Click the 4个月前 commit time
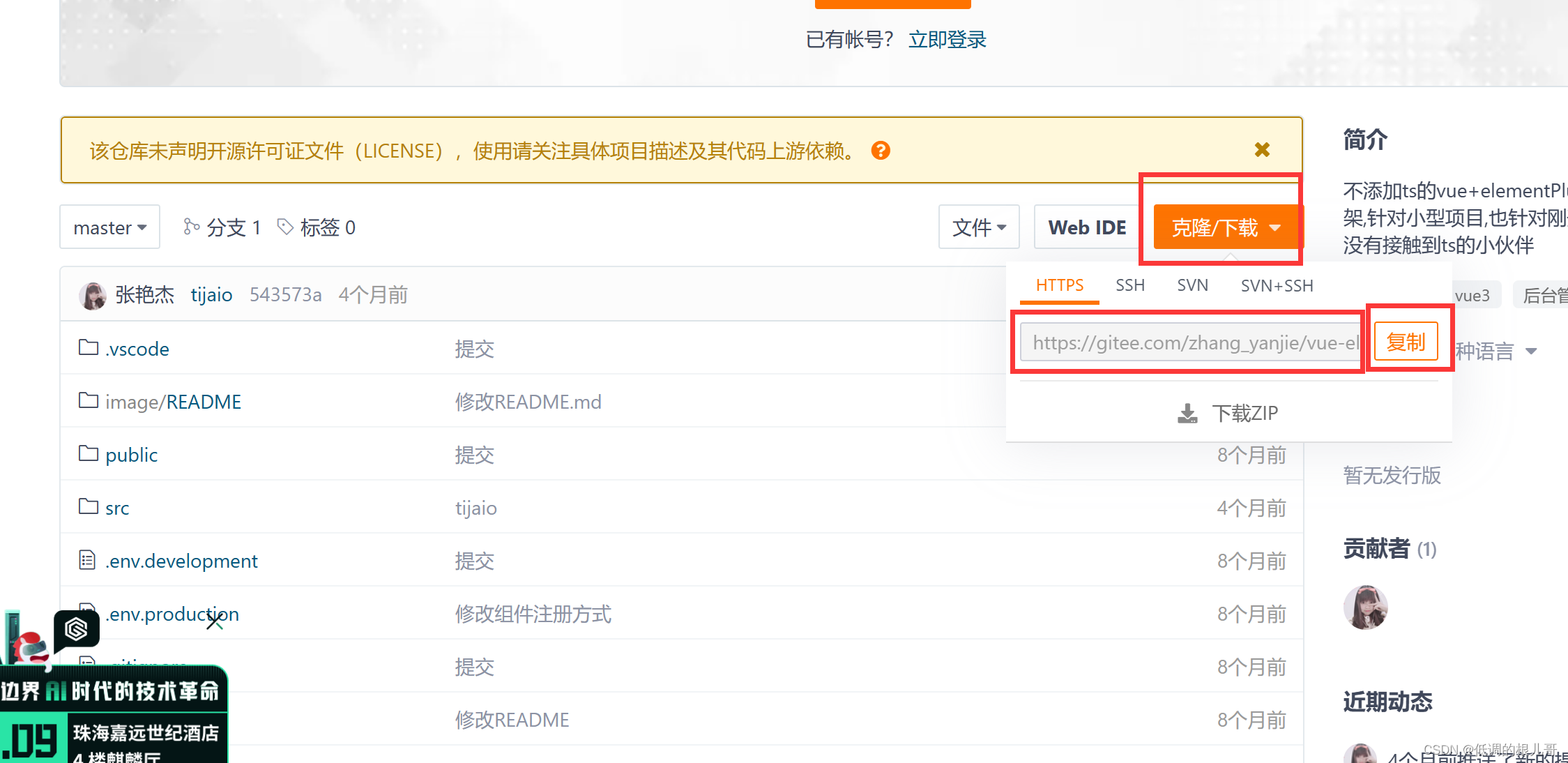 coord(374,295)
